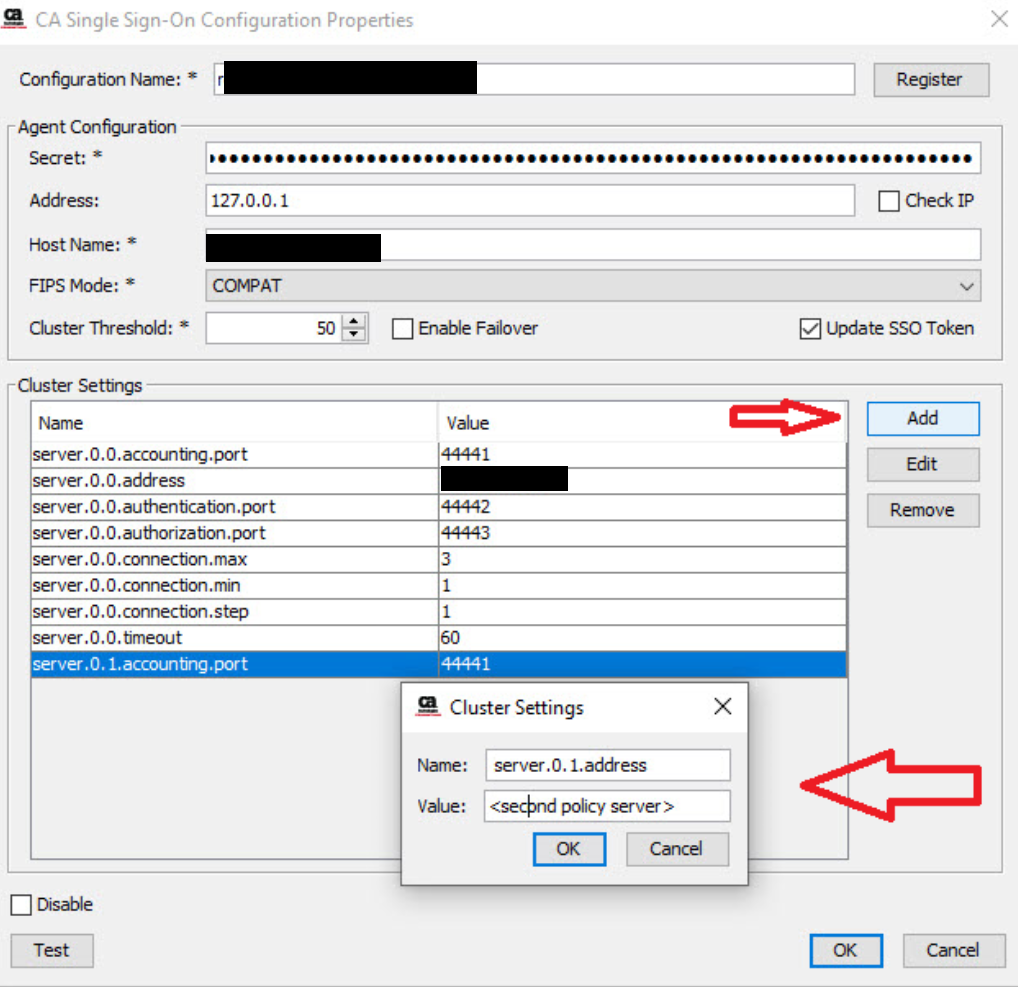The image size is (1018, 987).
Task: Increase Cluster Threshold with up arrow
Action: pos(354,321)
